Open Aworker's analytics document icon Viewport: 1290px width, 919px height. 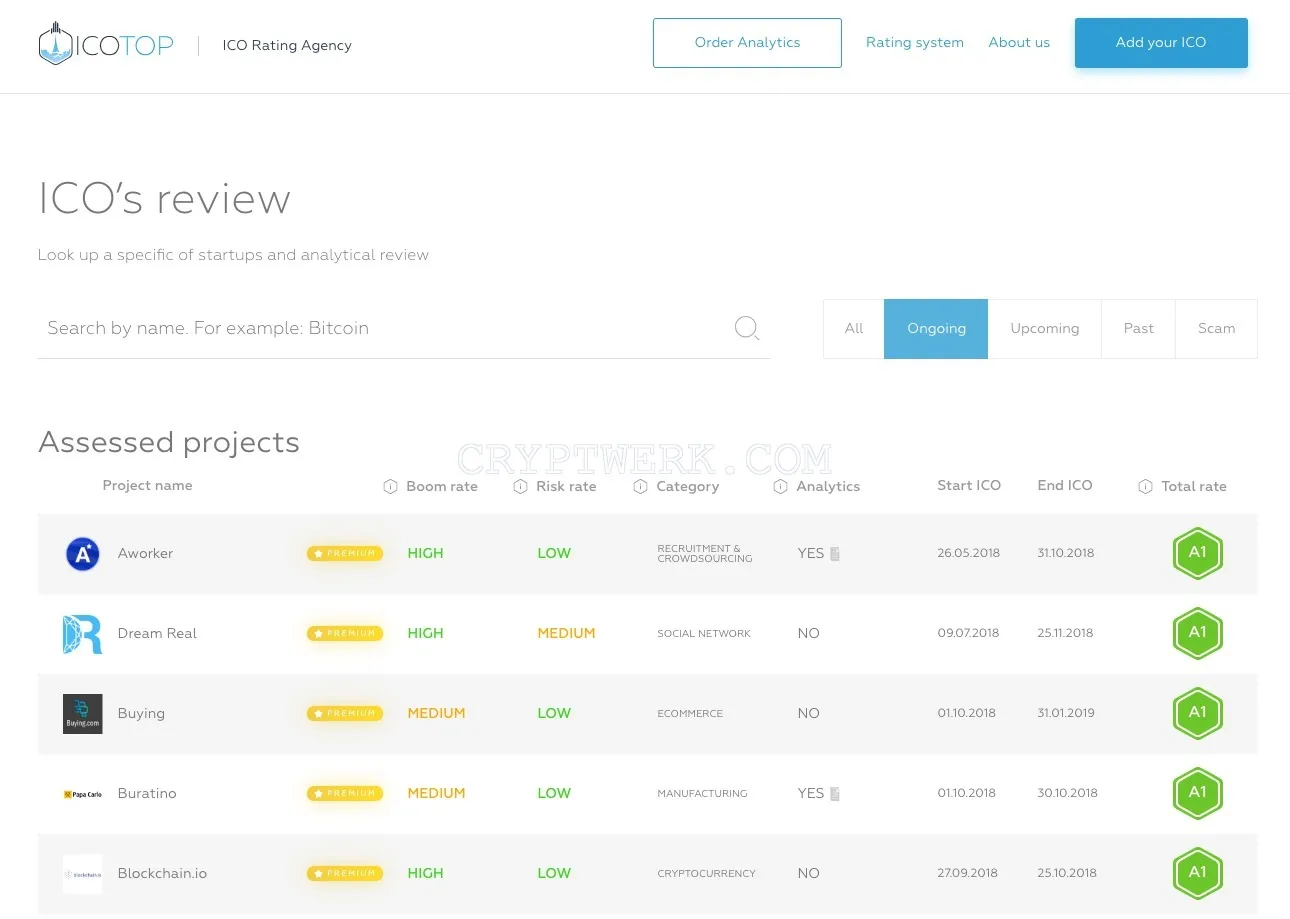point(835,554)
